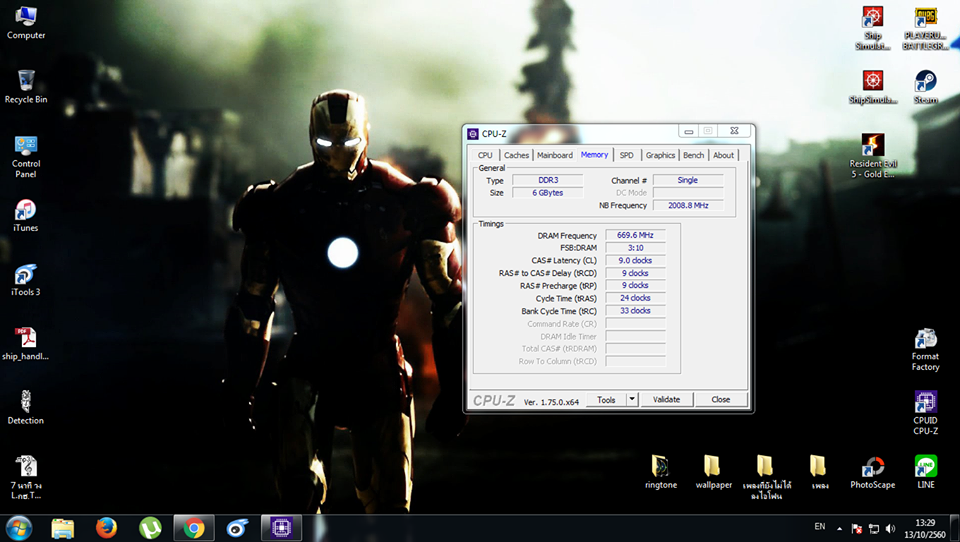The width and height of the screenshot is (960, 542).
Task: Switch to the CPU tab in CPU-Z
Action: [485, 156]
